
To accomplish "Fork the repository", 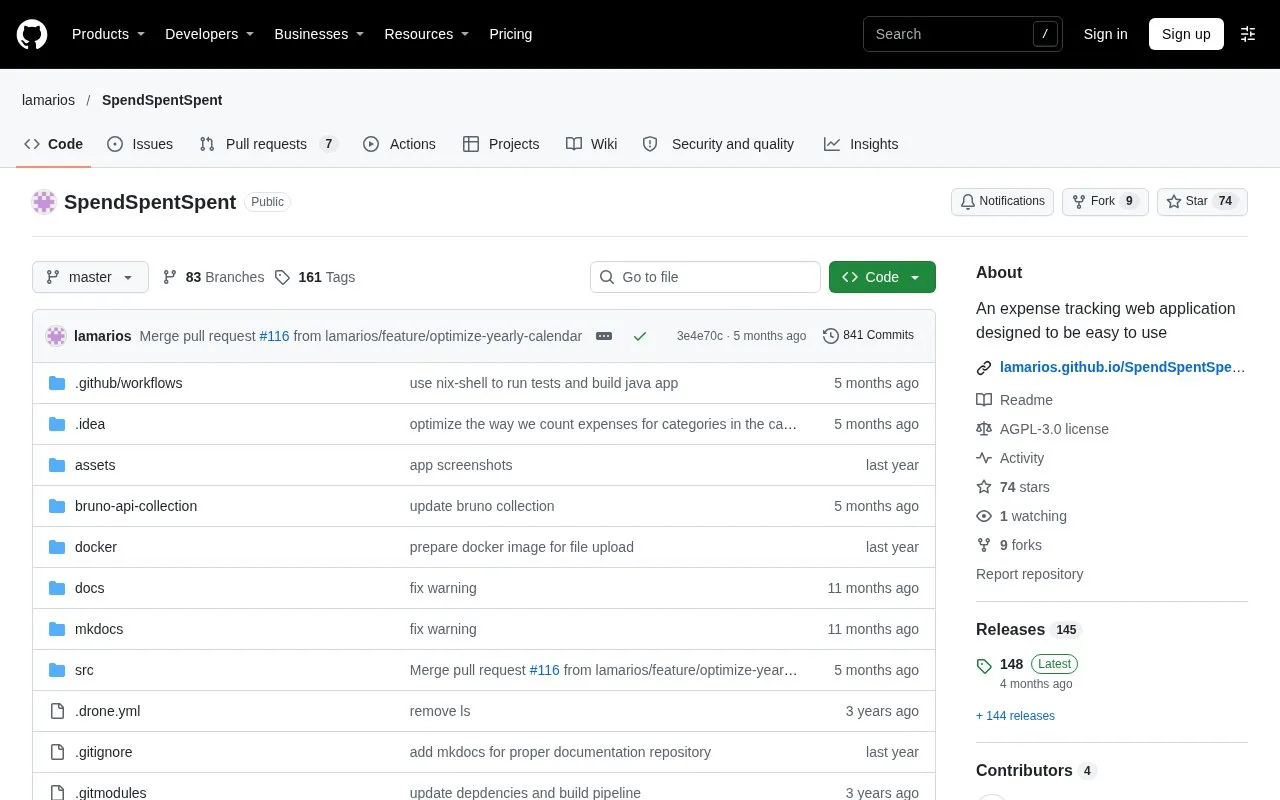I will click(1105, 201).
